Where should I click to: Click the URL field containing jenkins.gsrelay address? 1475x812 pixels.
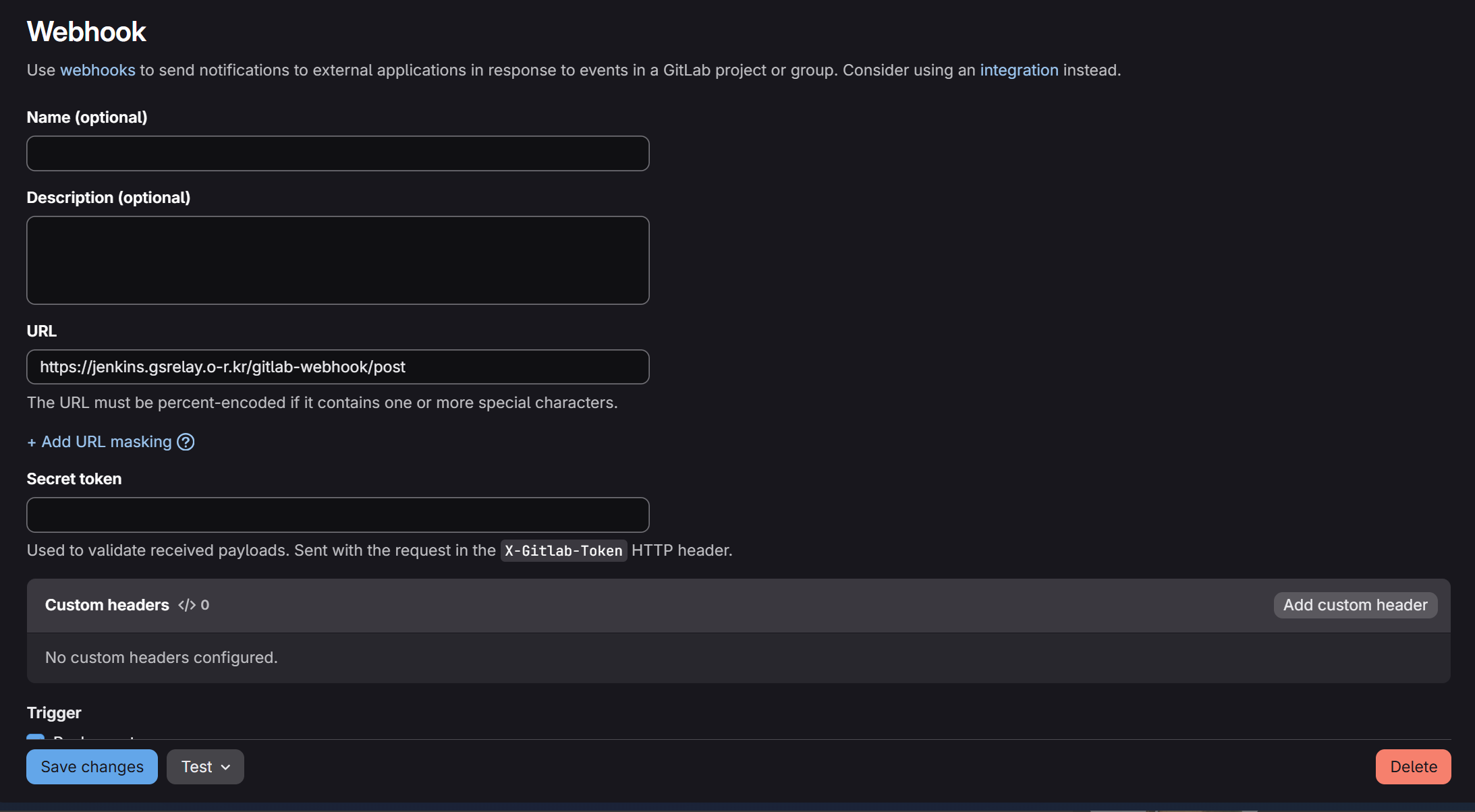click(x=337, y=367)
